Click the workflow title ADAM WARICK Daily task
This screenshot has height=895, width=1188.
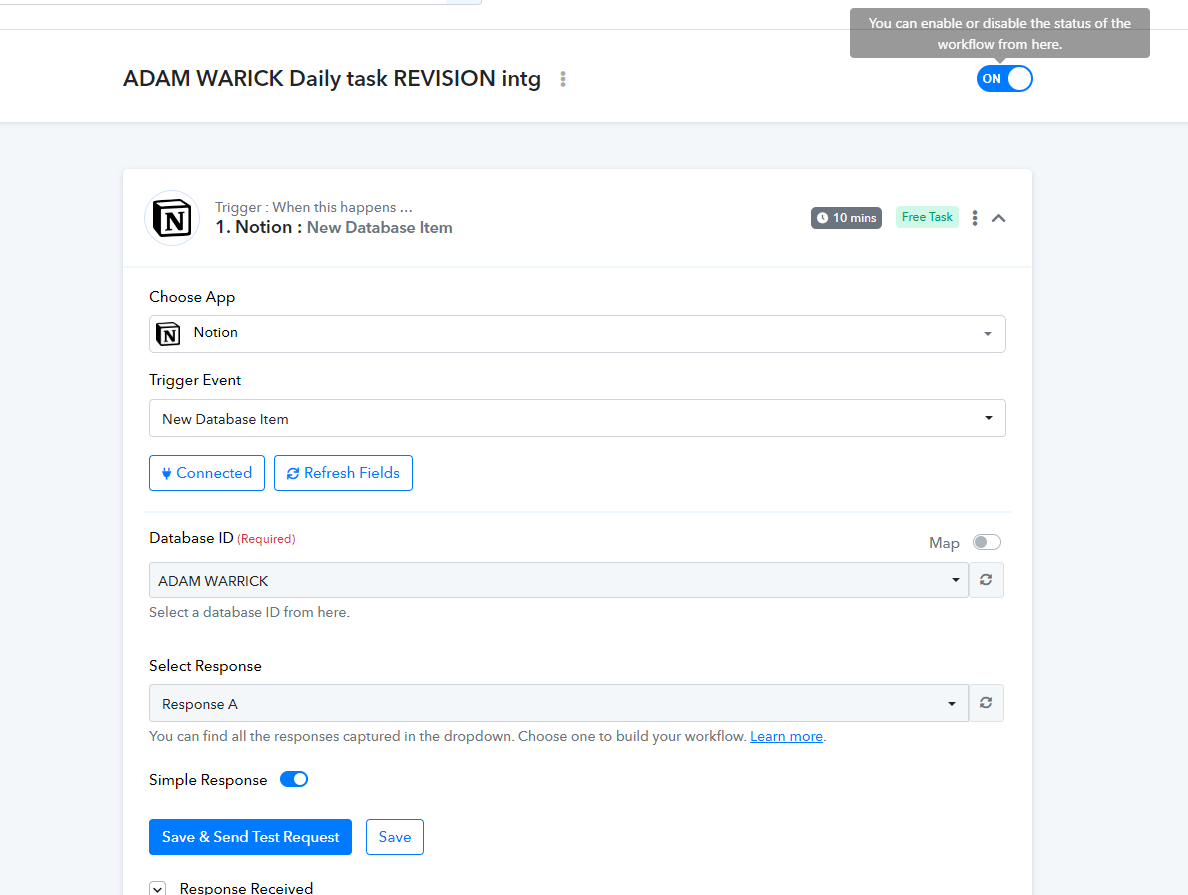pos(332,79)
